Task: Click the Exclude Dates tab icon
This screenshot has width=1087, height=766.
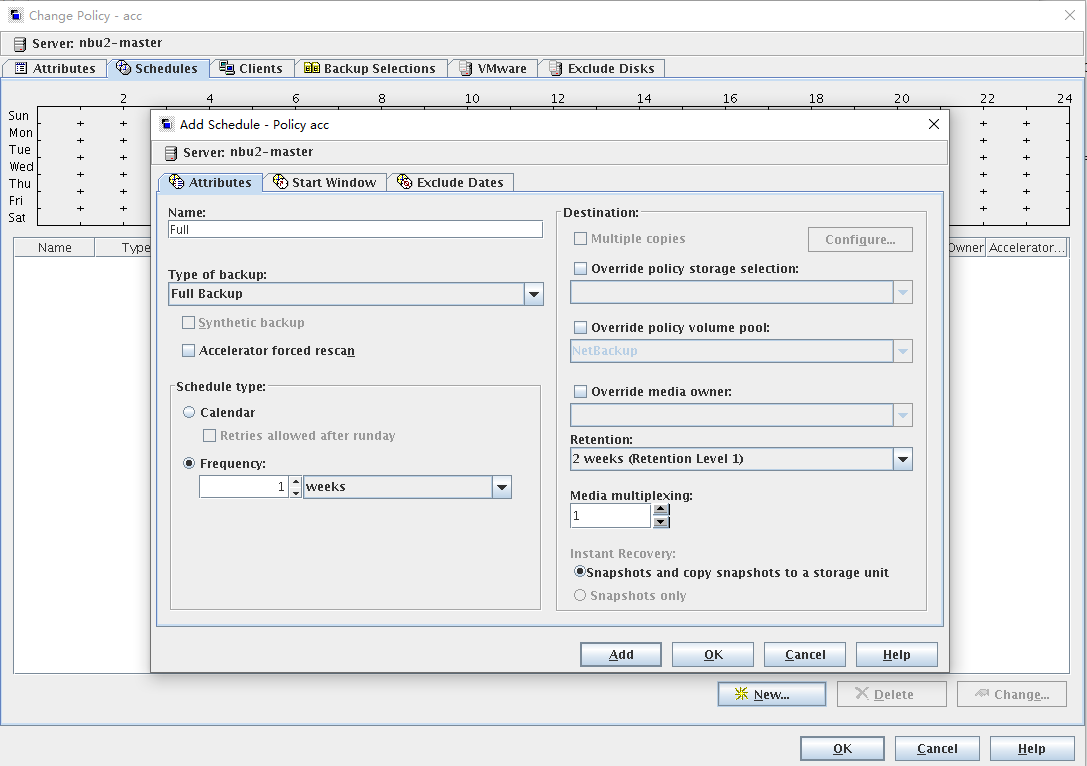Action: point(404,182)
